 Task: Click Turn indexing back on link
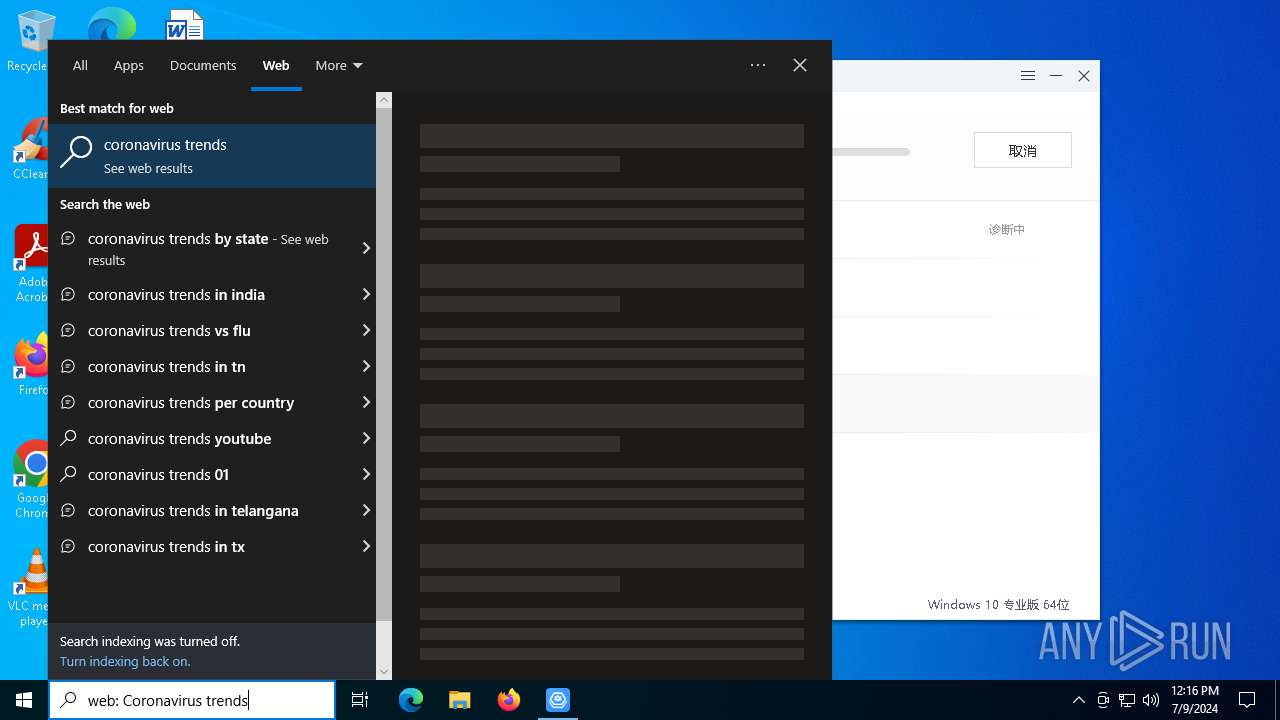coord(125,661)
